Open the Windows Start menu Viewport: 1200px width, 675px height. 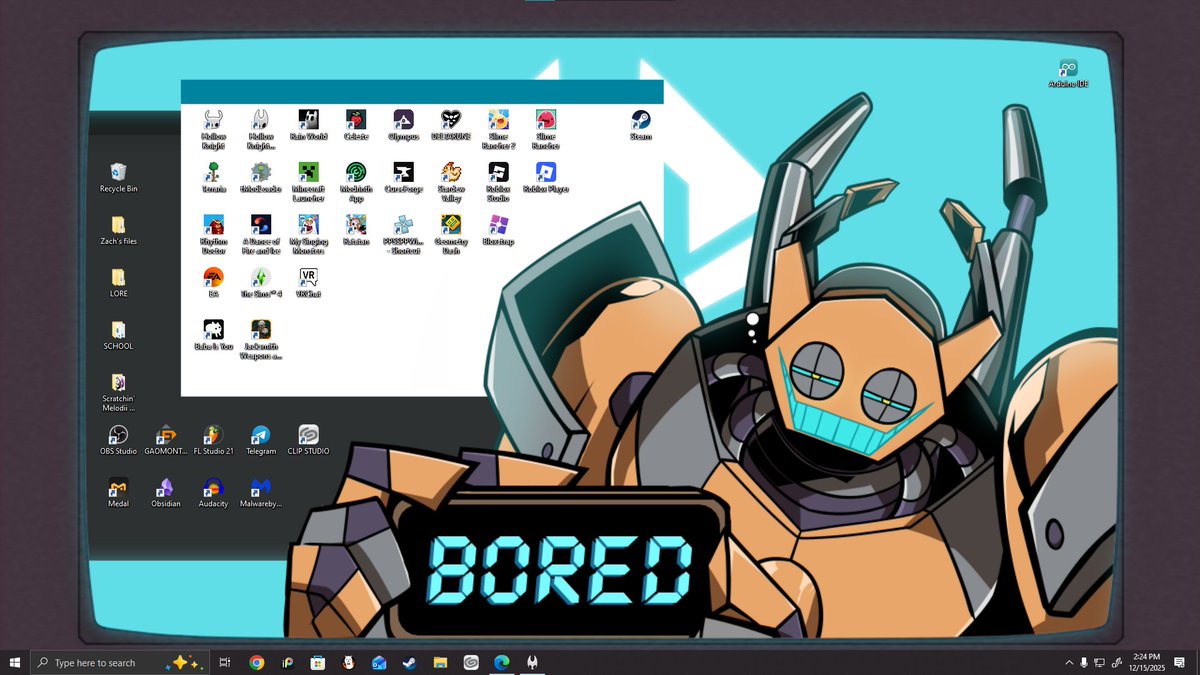point(15,662)
